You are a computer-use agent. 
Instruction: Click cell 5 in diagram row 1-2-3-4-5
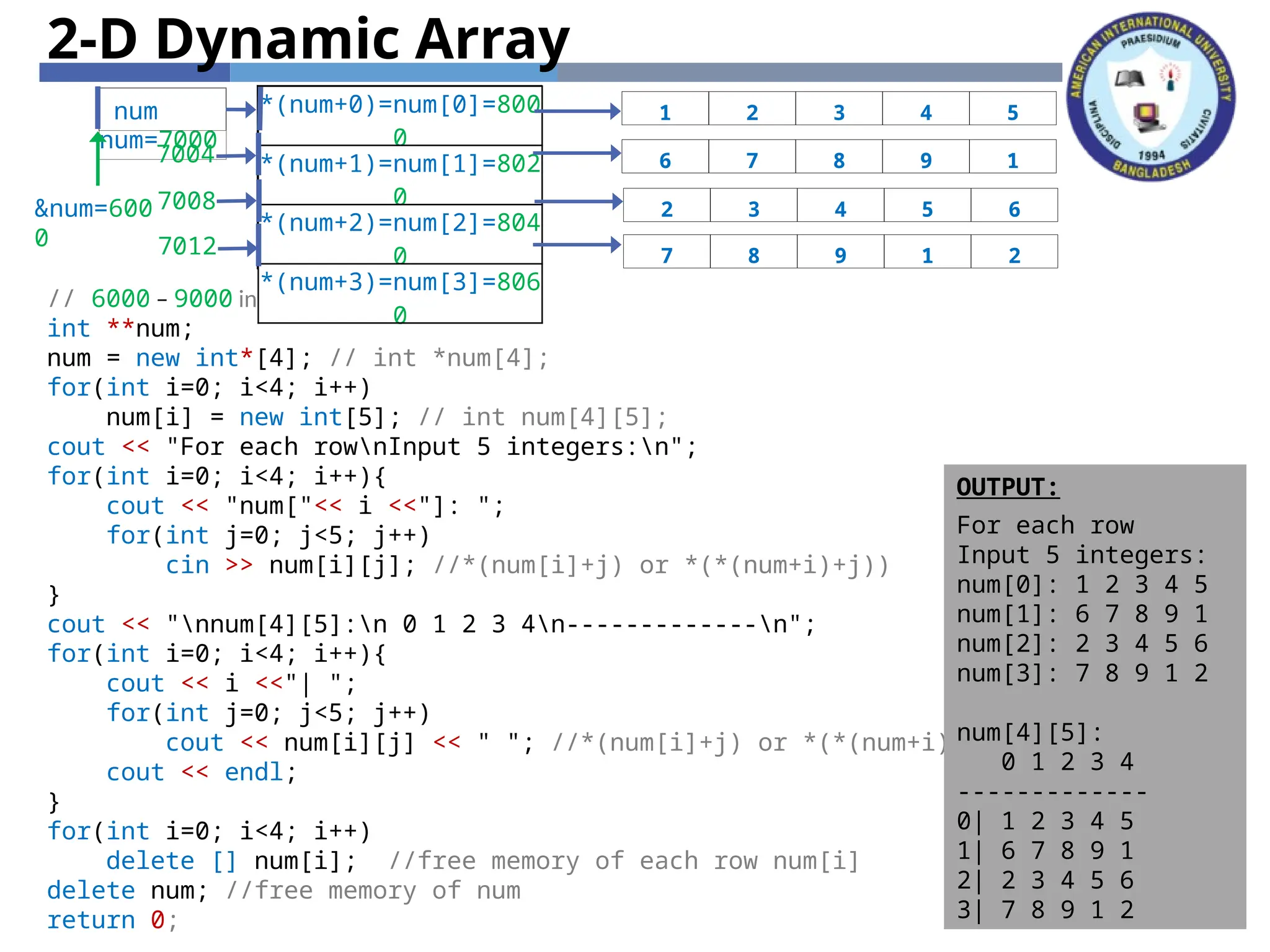pyautogui.click(x=1013, y=109)
